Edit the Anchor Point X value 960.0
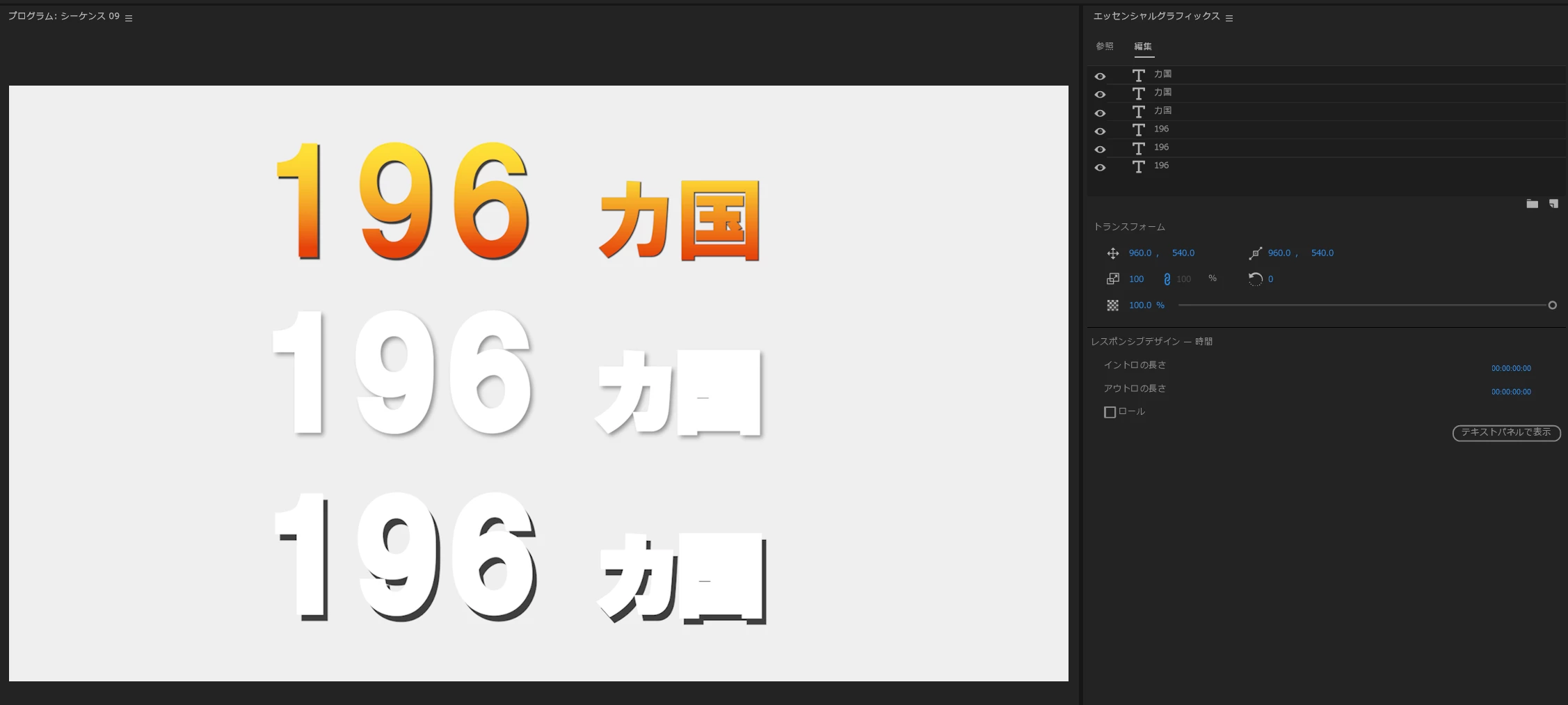Image resolution: width=1568 pixels, height=705 pixels. (x=1279, y=253)
